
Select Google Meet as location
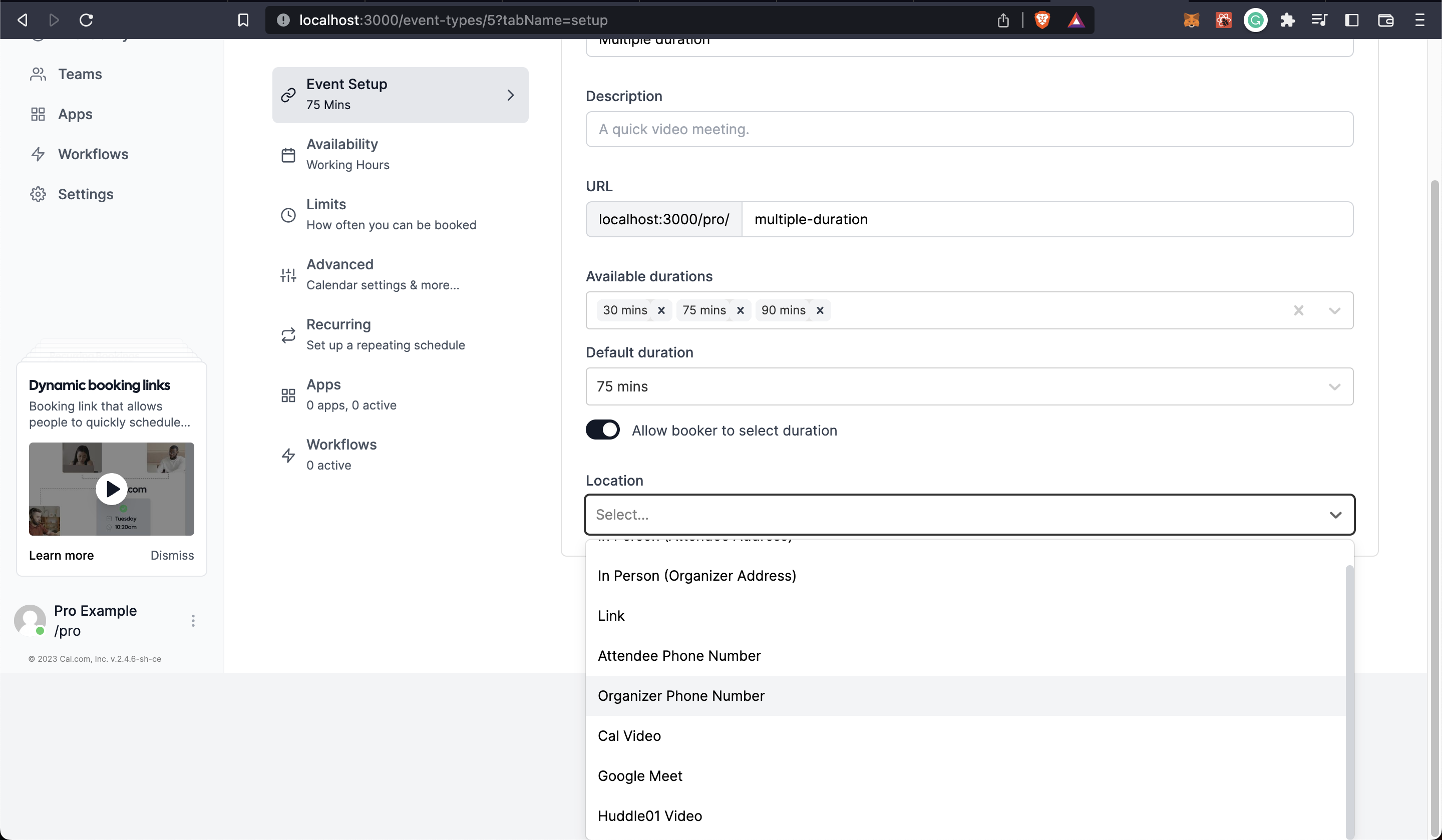pos(640,775)
